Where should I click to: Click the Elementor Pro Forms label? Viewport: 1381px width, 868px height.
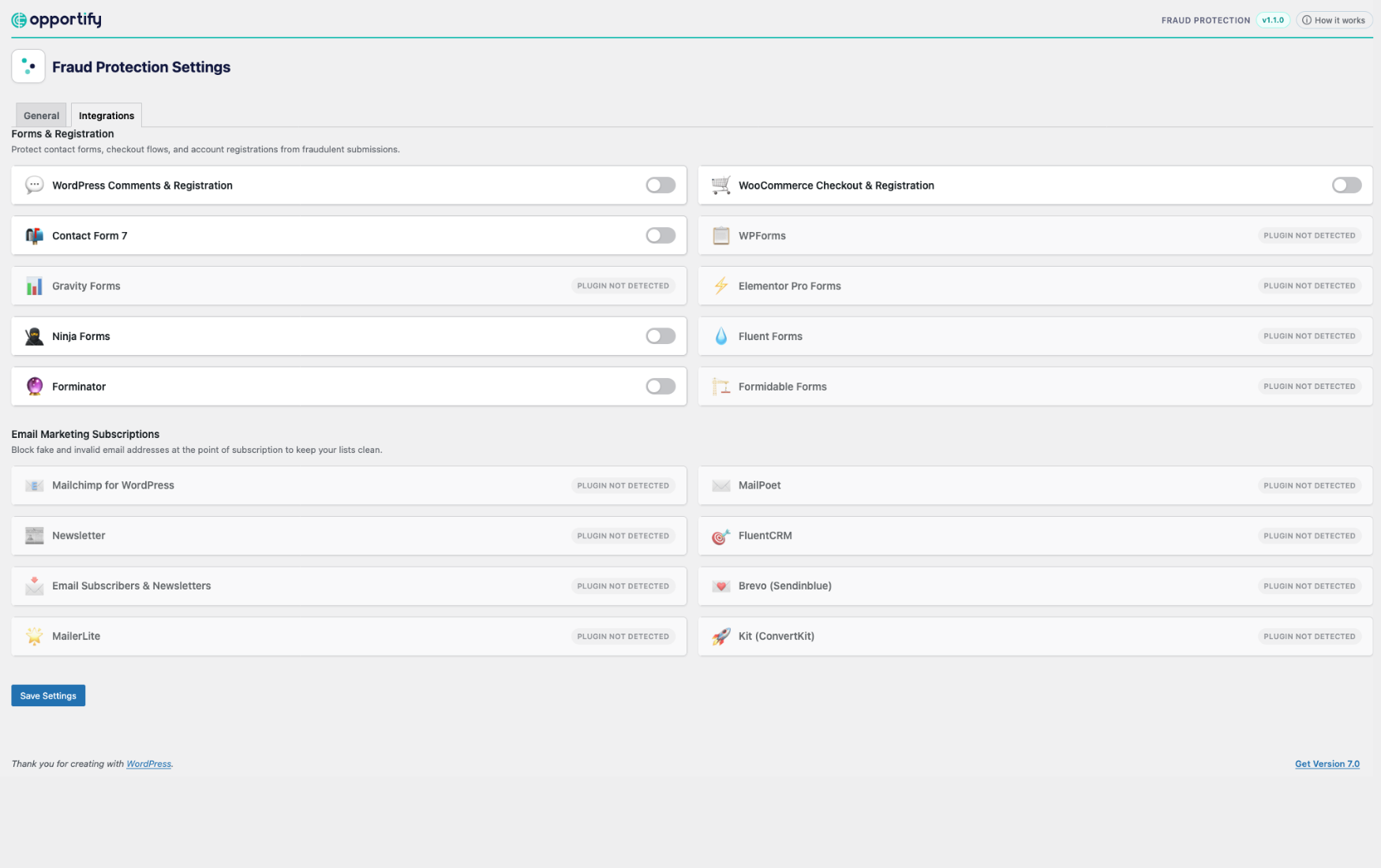click(x=789, y=286)
